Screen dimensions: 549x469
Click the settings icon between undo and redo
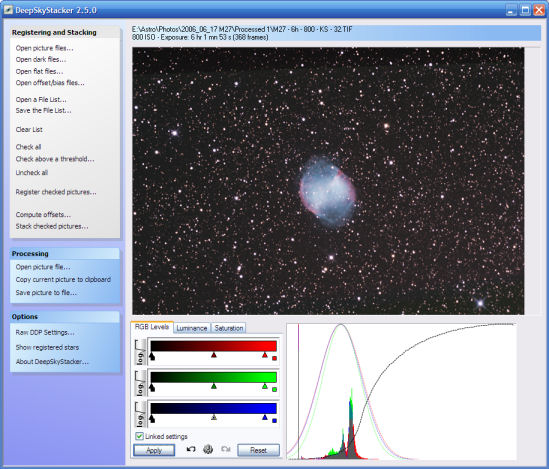tap(208, 449)
